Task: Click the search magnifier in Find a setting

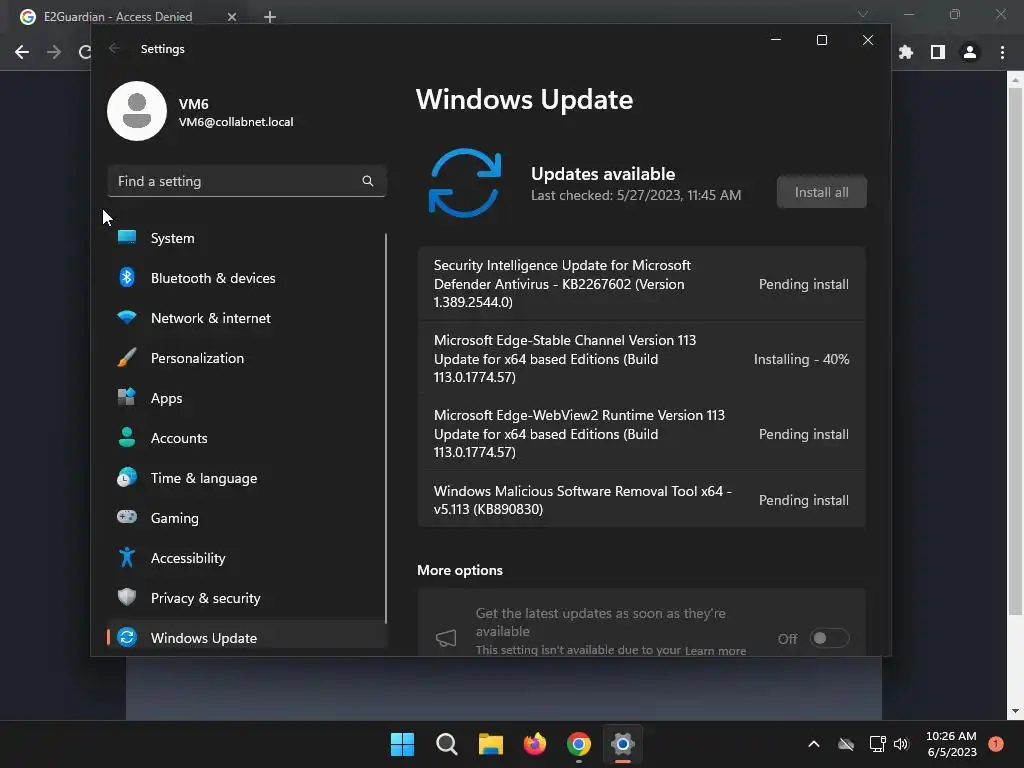Action: point(368,181)
